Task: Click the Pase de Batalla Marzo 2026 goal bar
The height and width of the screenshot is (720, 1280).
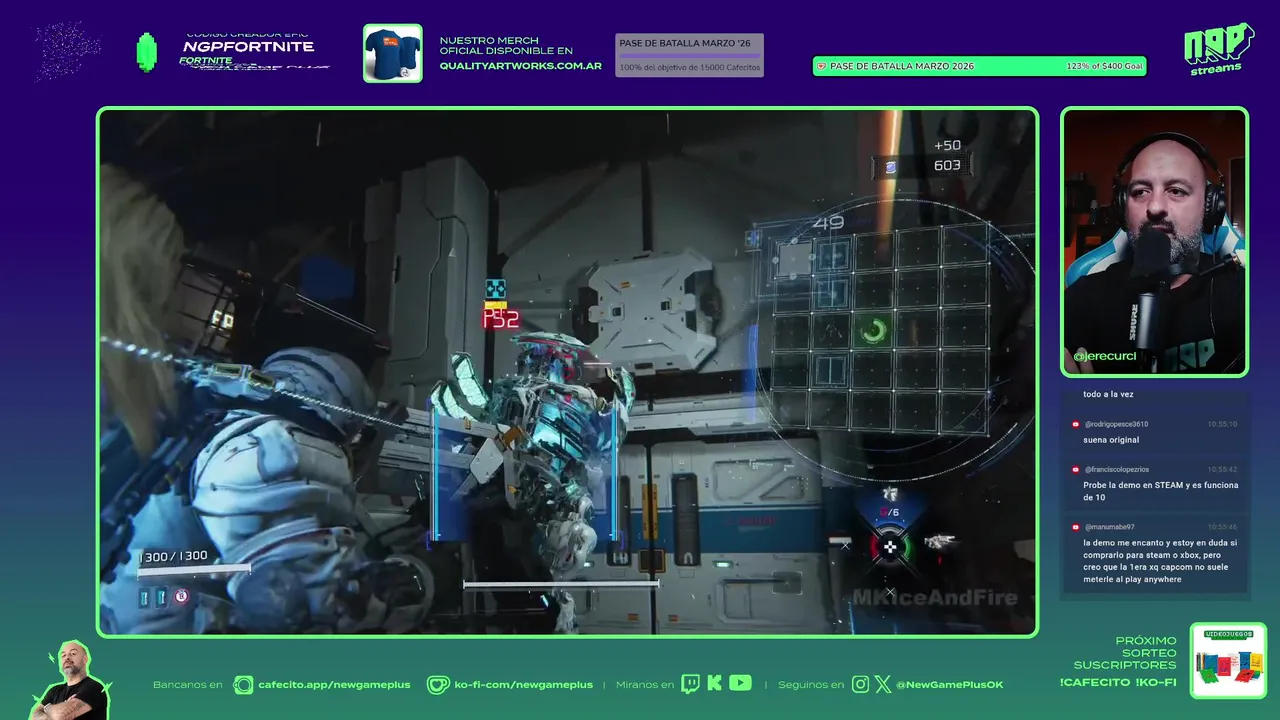Action: [x=980, y=66]
